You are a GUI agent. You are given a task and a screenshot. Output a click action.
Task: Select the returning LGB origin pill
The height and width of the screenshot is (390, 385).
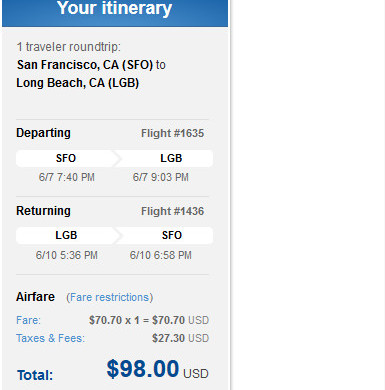(x=66, y=235)
